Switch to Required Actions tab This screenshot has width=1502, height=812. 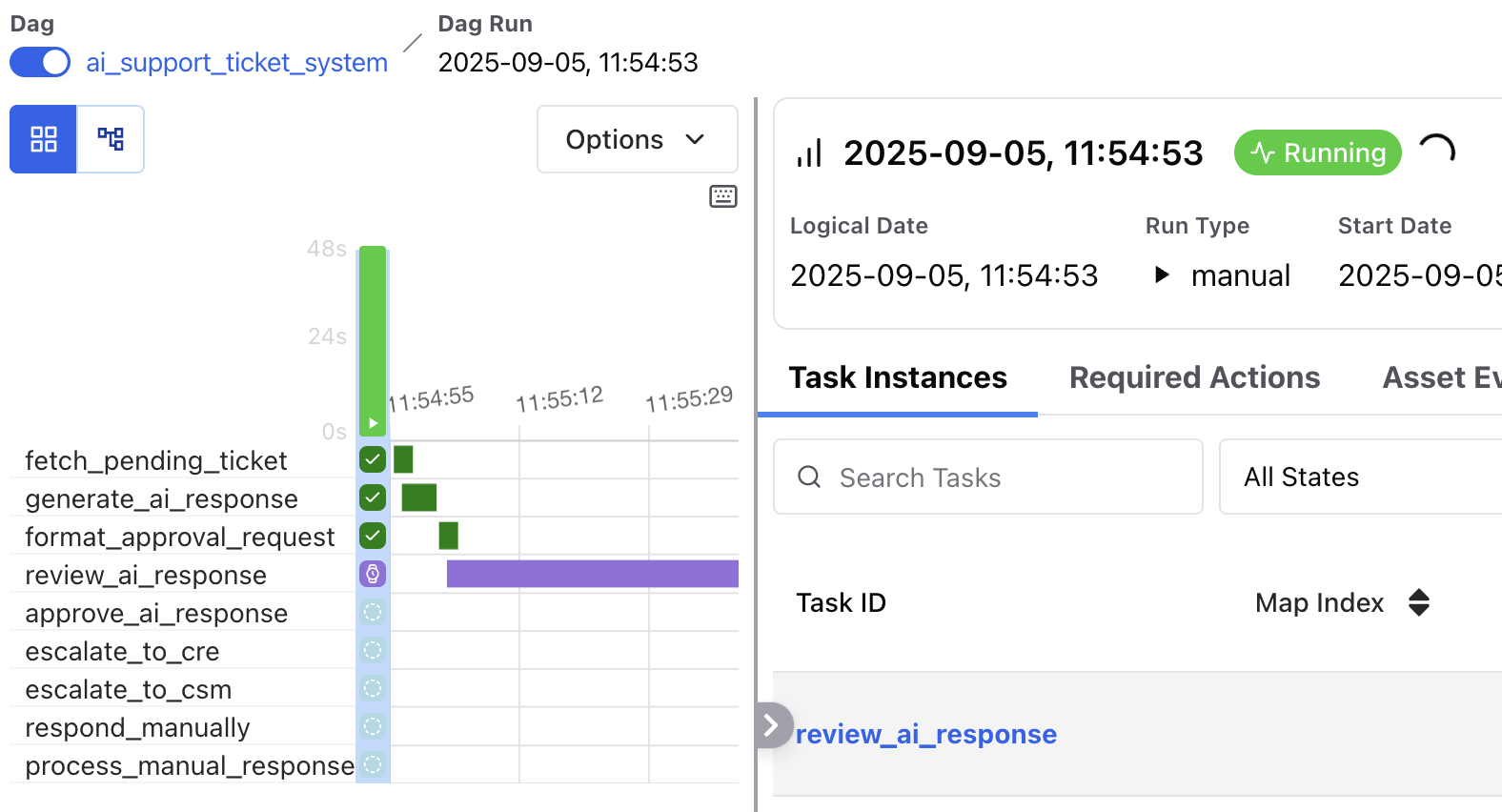click(1194, 377)
